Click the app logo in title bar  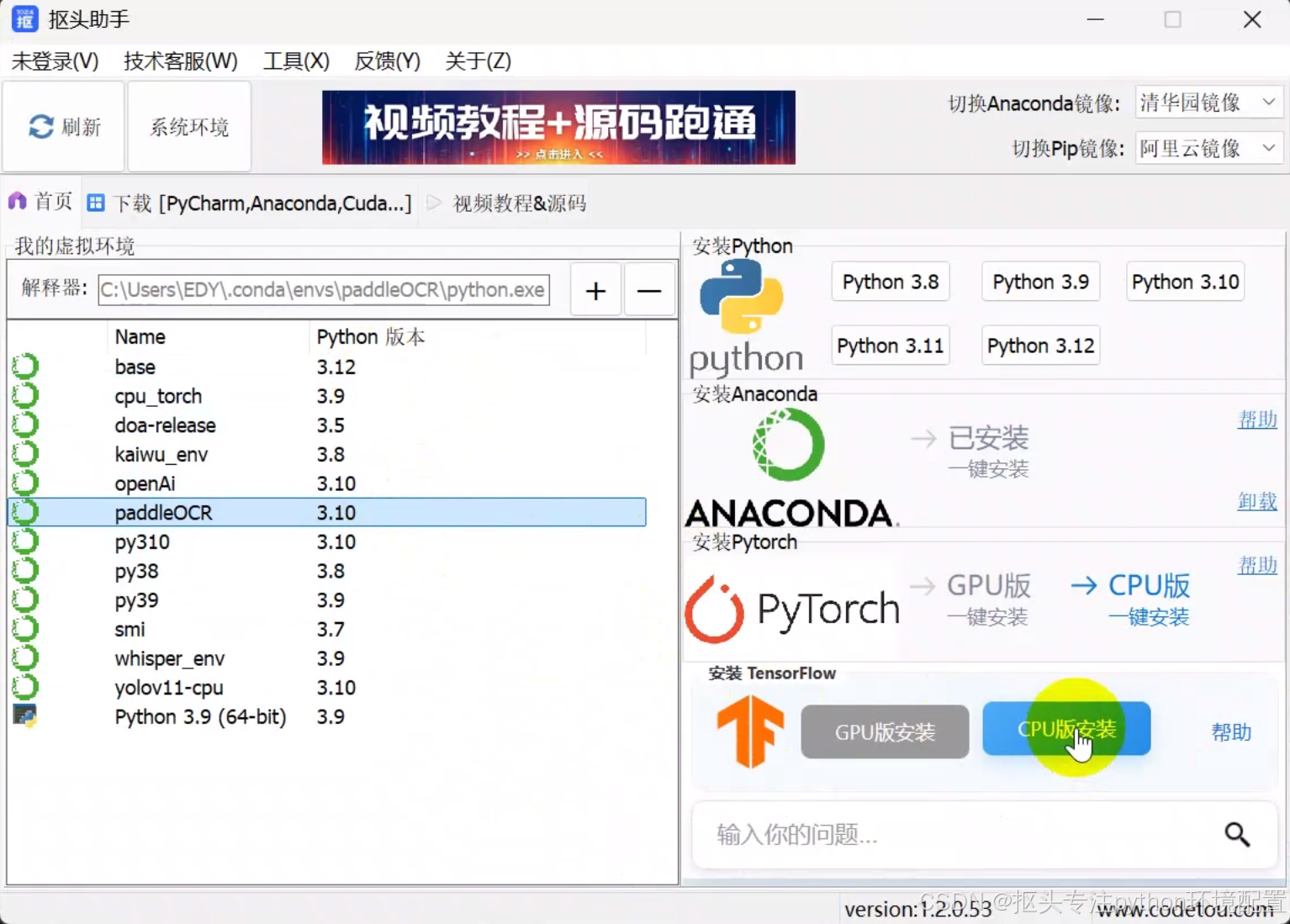point(24,18)
